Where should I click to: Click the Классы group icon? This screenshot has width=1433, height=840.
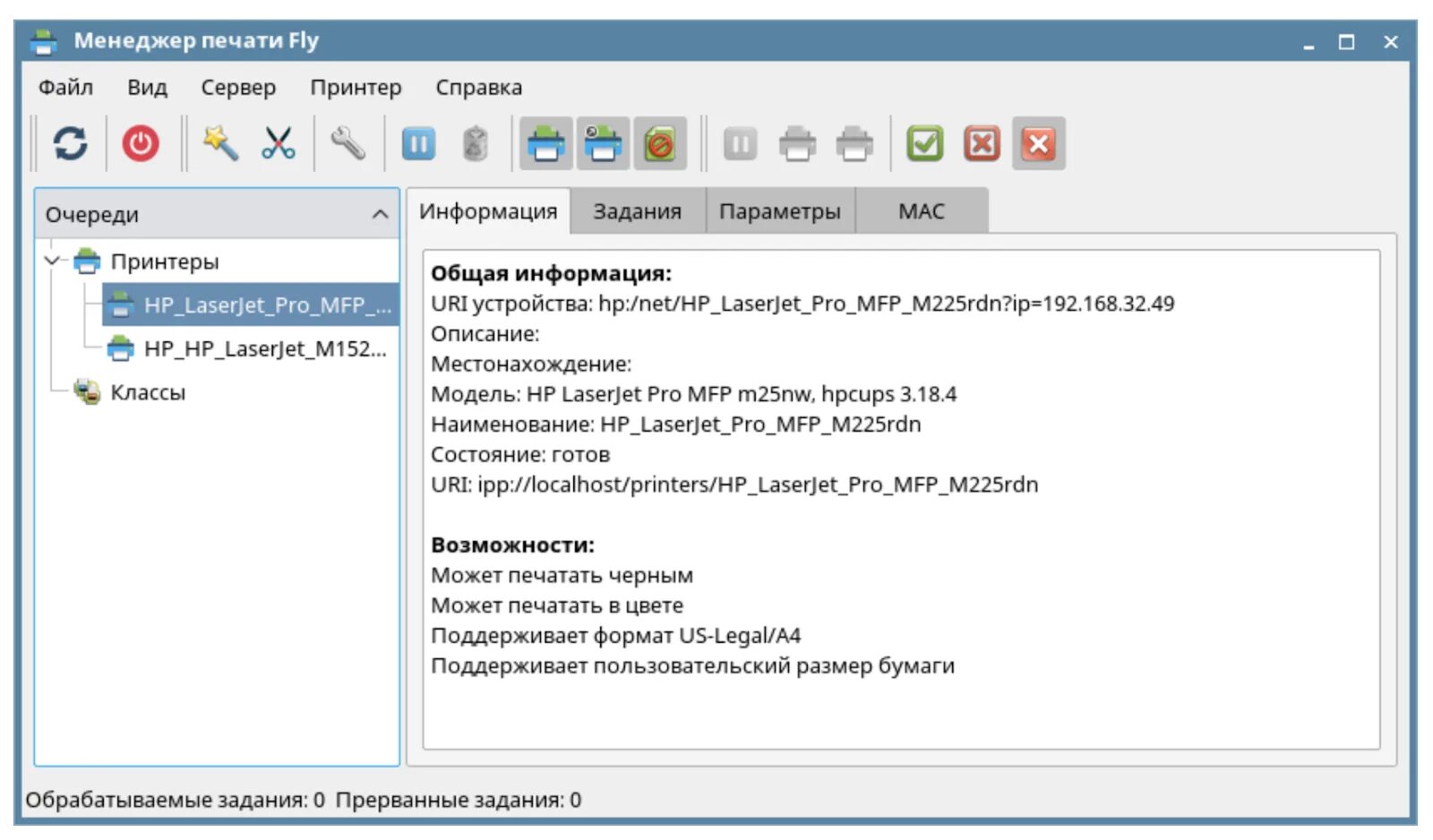(87, 391)
